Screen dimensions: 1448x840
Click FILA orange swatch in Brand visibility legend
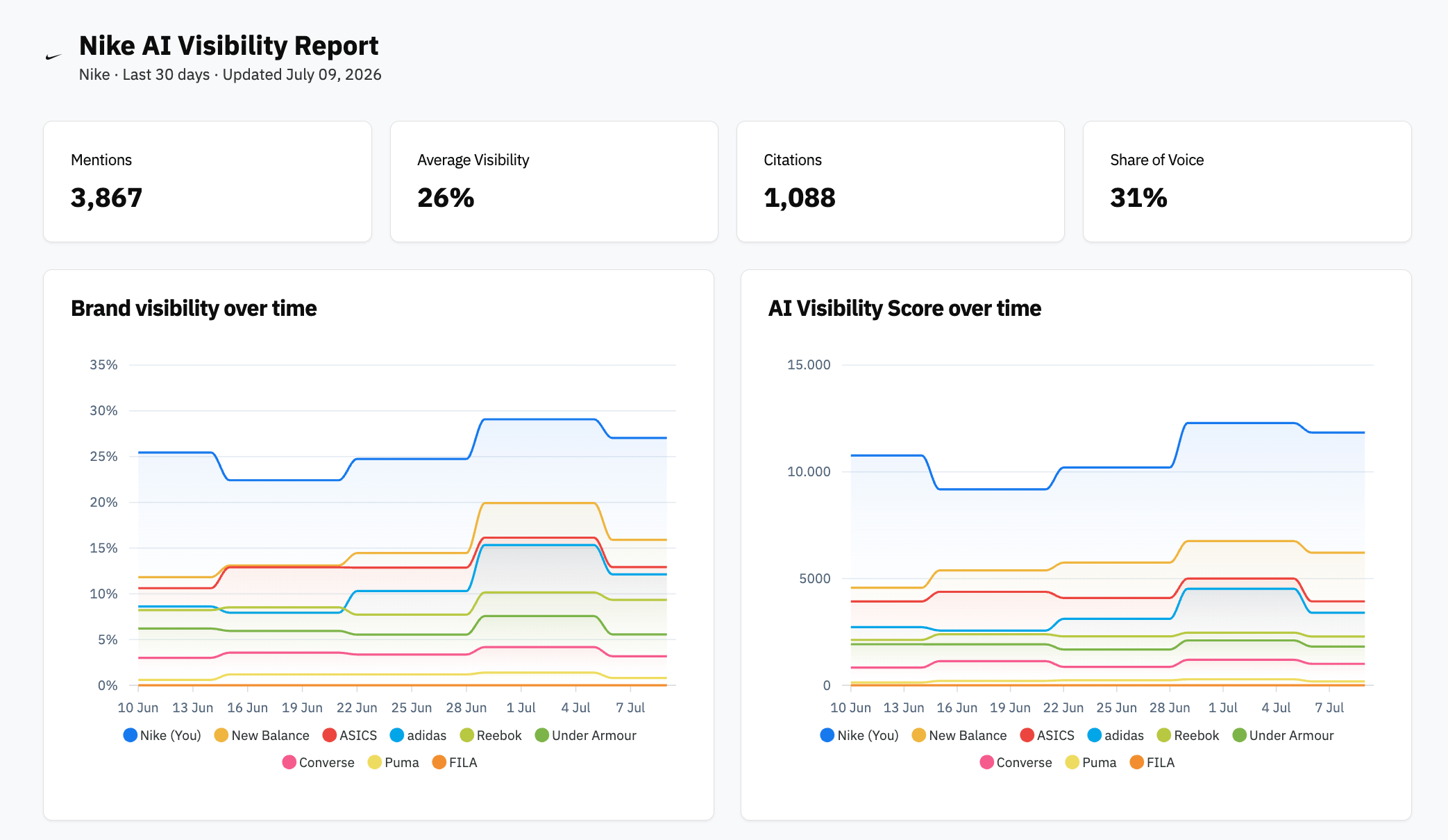[439, 762]
